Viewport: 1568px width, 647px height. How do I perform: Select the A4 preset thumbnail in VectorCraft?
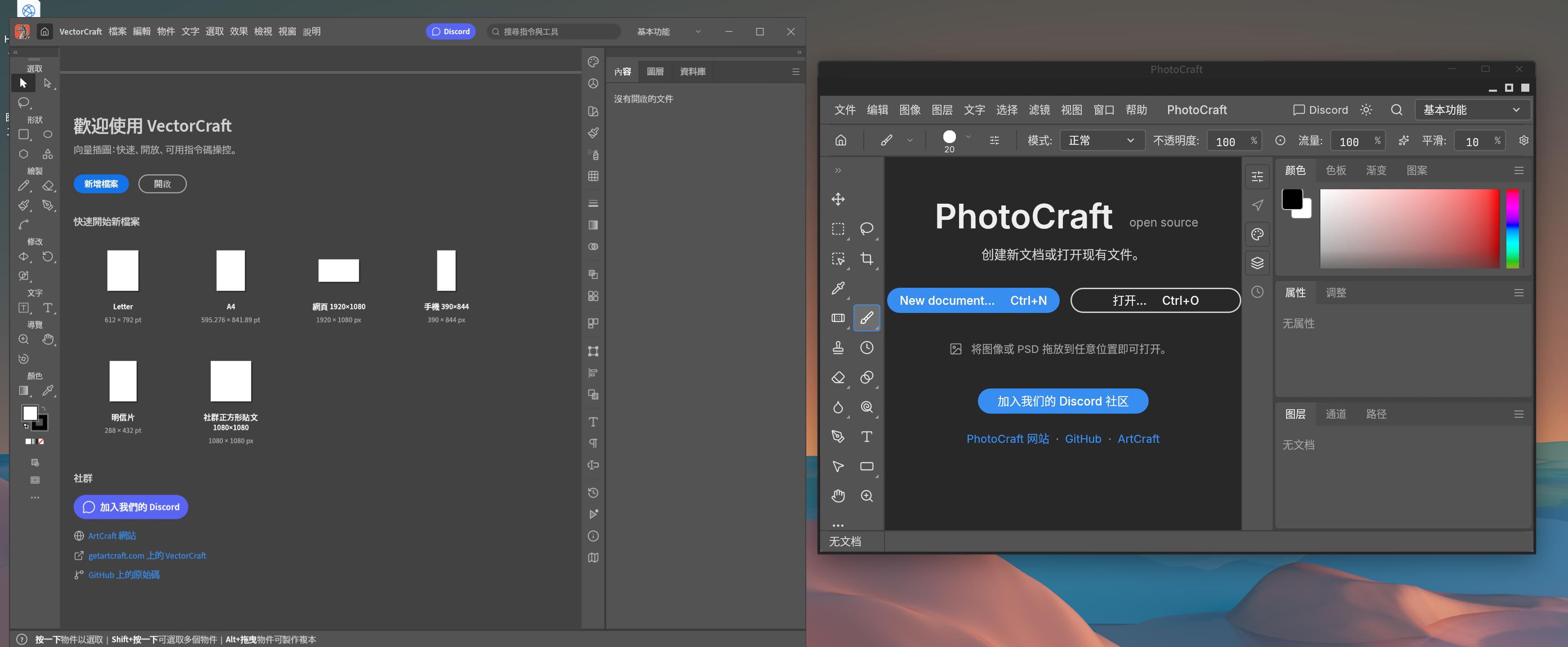230,271
